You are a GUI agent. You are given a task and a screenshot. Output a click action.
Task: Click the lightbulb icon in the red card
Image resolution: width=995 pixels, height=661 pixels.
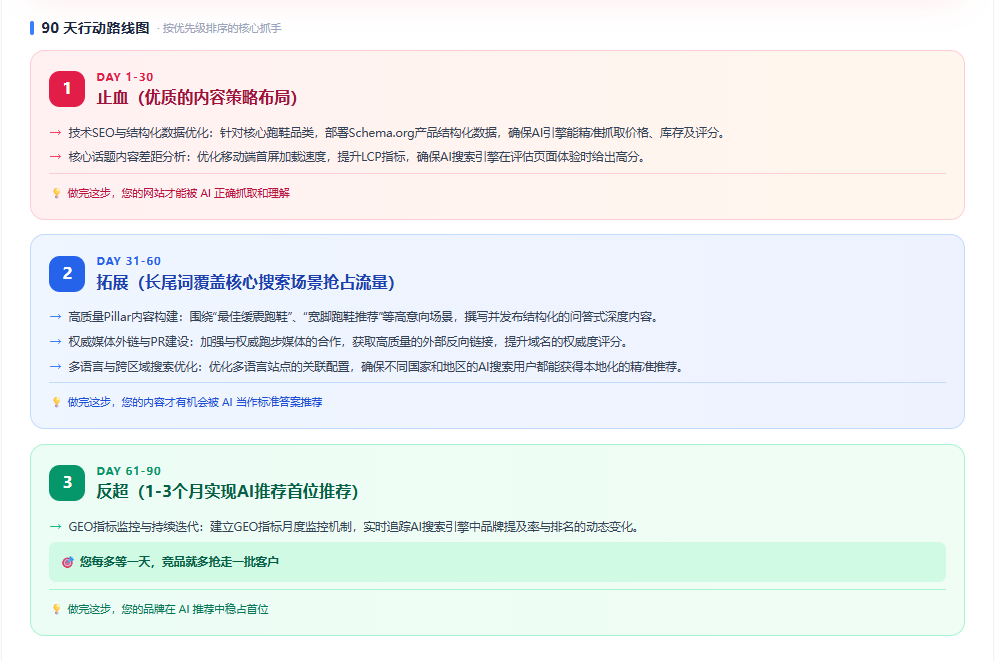pos(56,193)
